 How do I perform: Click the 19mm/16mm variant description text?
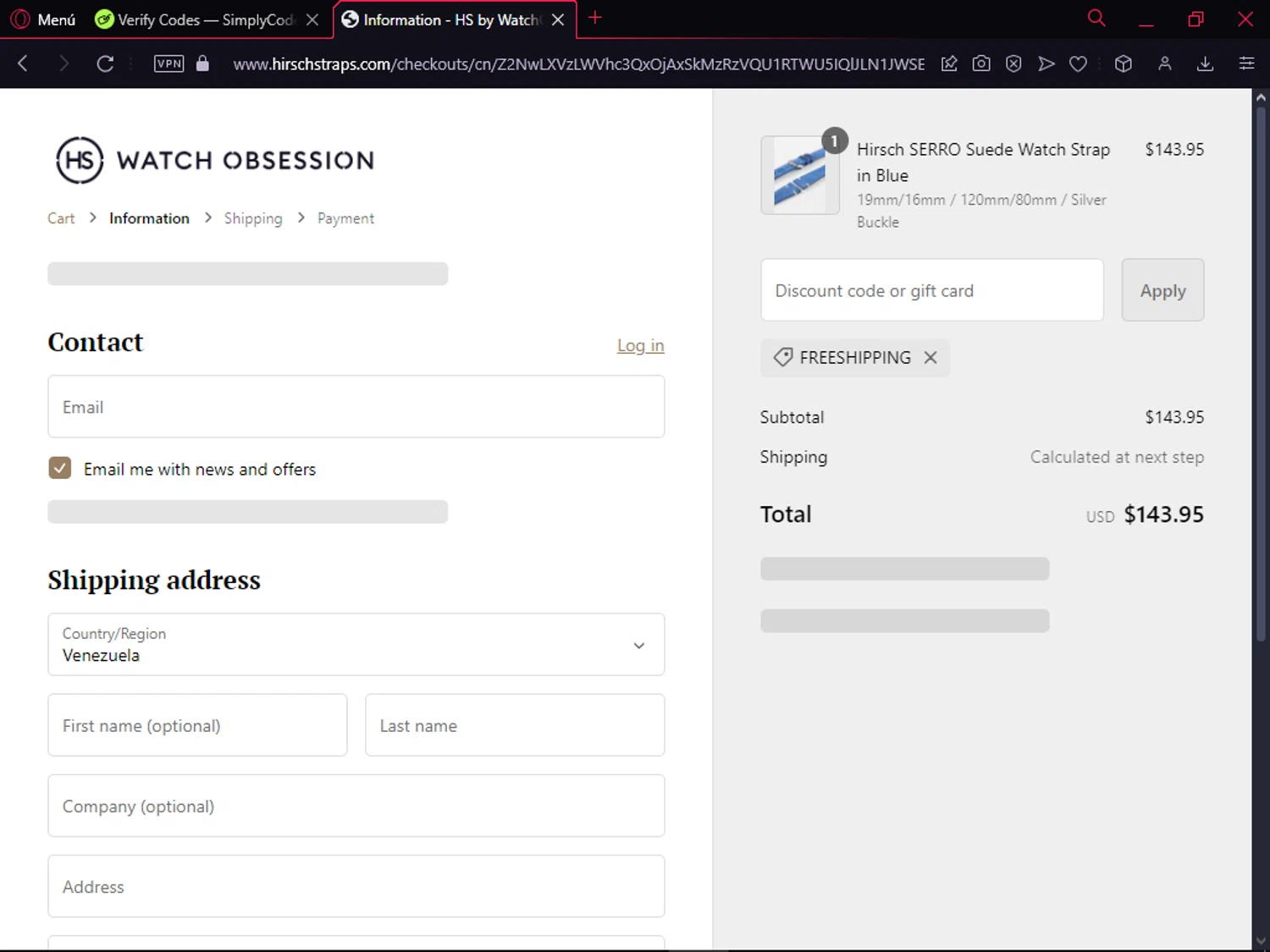point(981,211)
